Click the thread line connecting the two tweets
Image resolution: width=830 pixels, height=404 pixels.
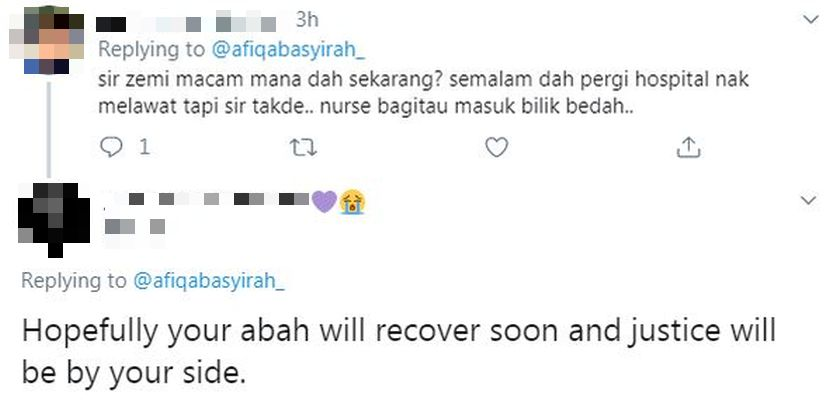49,129
